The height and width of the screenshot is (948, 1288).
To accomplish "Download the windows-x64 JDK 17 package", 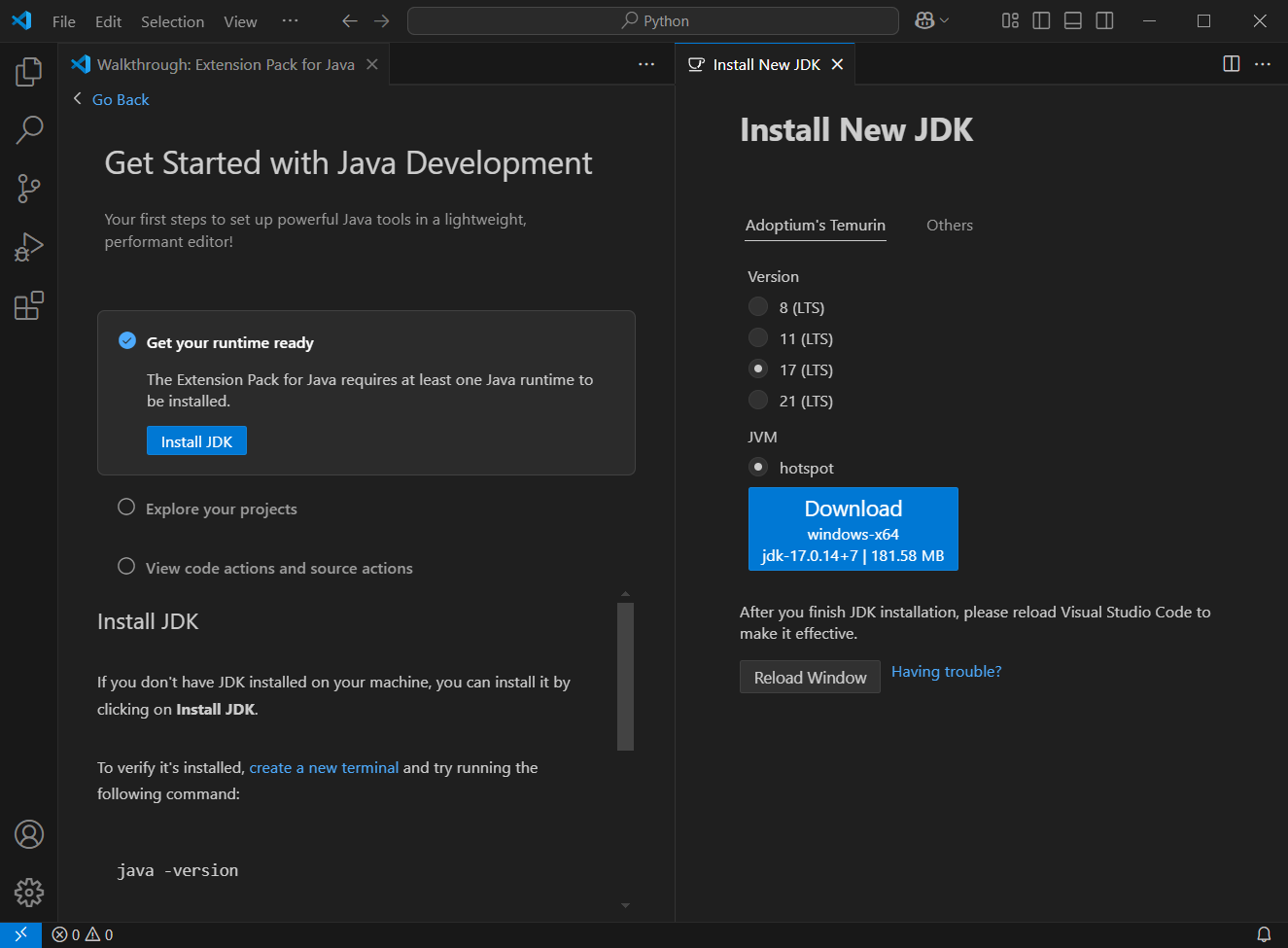I will [853, 529].
